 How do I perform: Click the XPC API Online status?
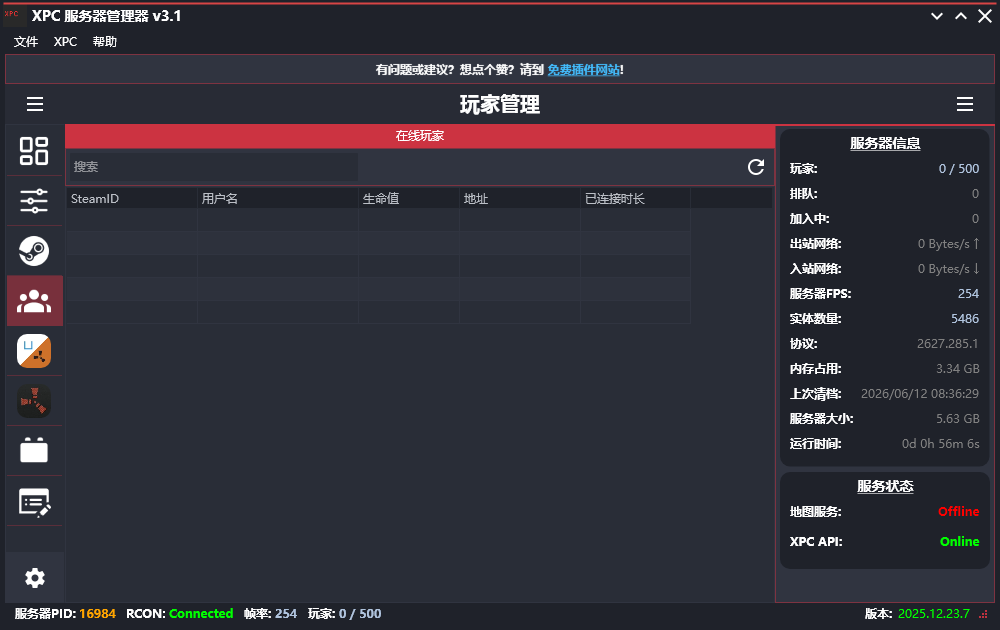tap(959, 541)
